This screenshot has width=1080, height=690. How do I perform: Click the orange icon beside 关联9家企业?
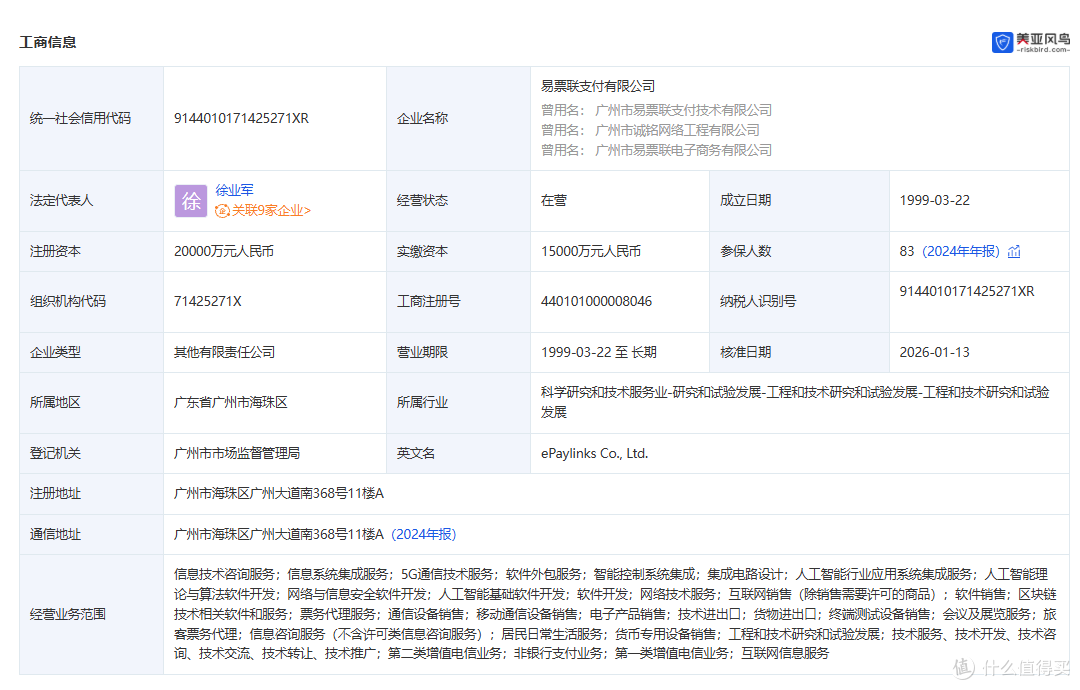(x=222, y=211)
